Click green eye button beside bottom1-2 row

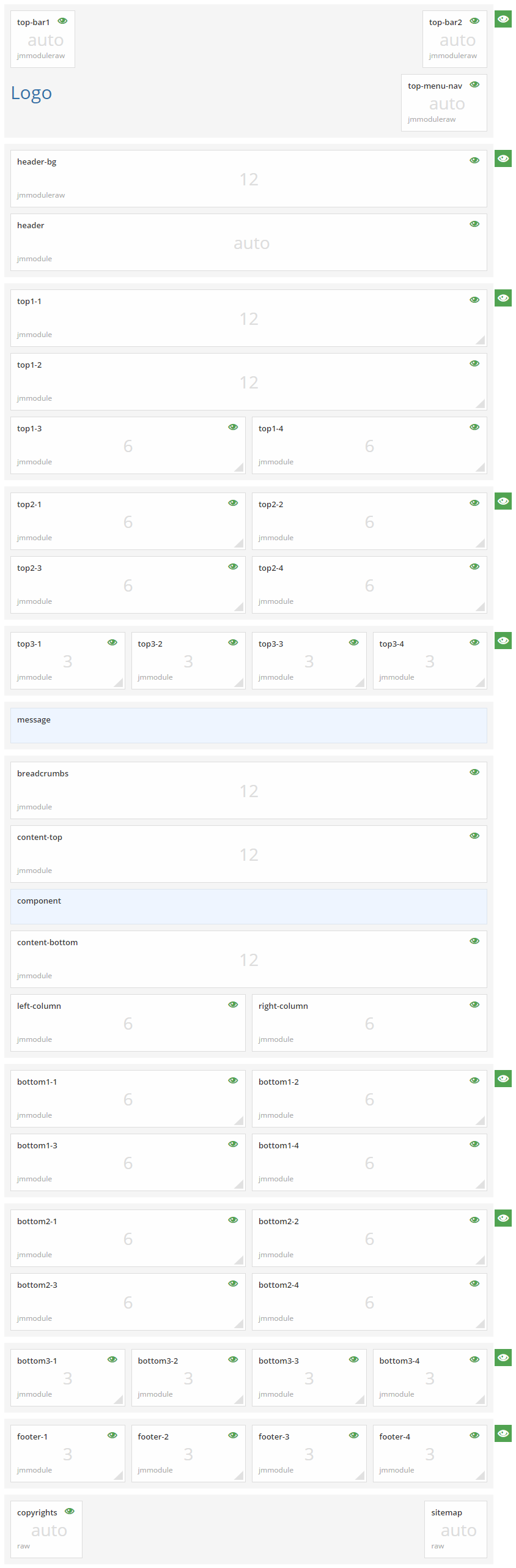point(503,1079)
